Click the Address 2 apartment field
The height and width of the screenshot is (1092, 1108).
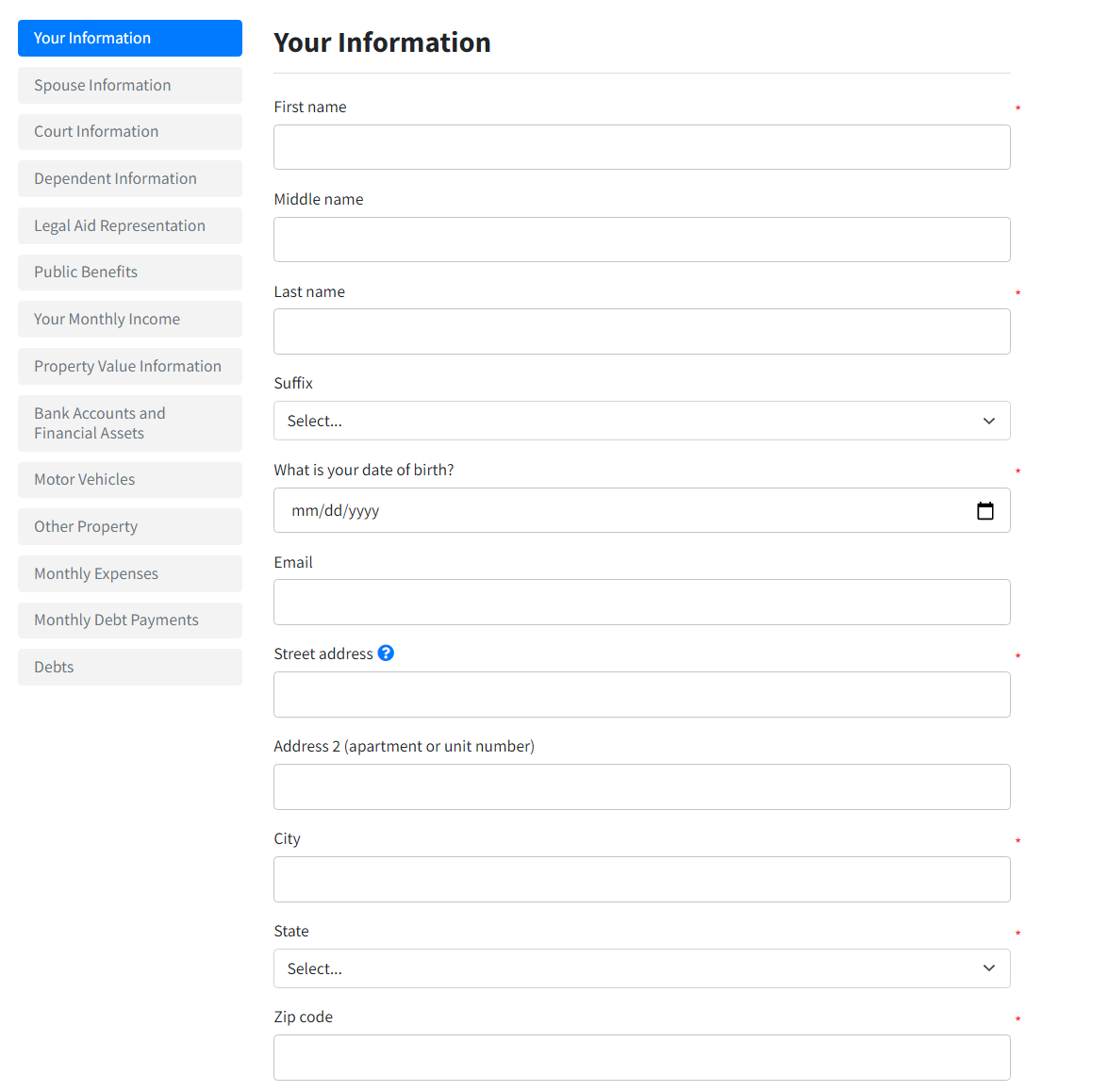[x=641, y=787]
